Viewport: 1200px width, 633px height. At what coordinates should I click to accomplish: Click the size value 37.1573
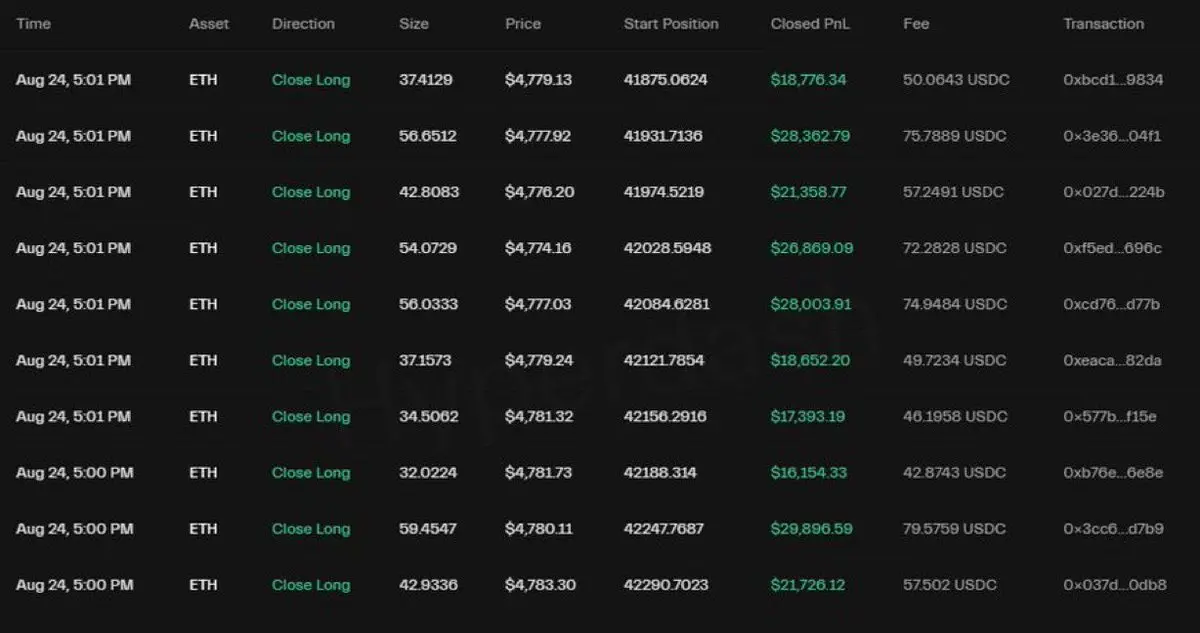coord(426,360)
